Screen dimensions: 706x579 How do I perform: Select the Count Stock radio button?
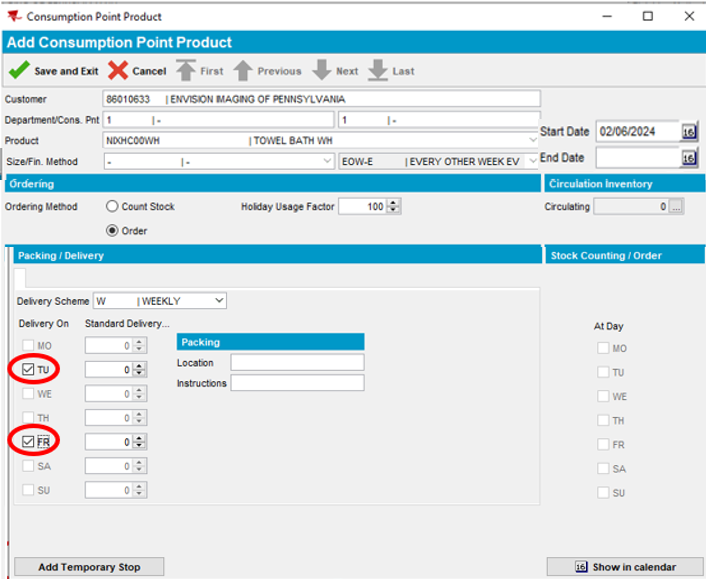(112, 207)
